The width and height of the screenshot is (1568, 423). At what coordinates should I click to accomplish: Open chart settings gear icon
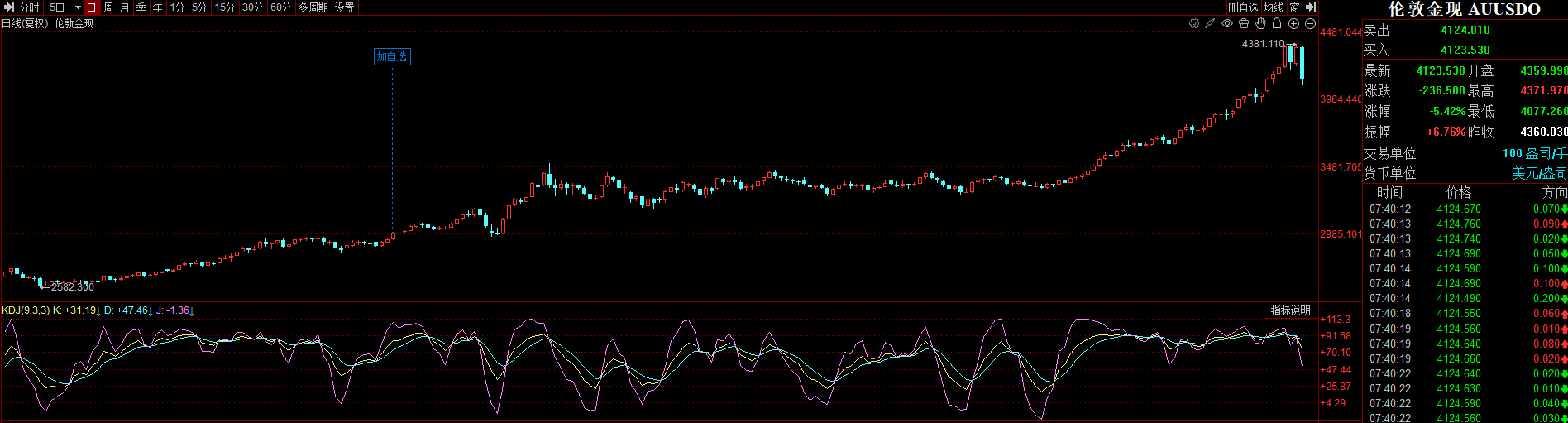point(1194,24)
